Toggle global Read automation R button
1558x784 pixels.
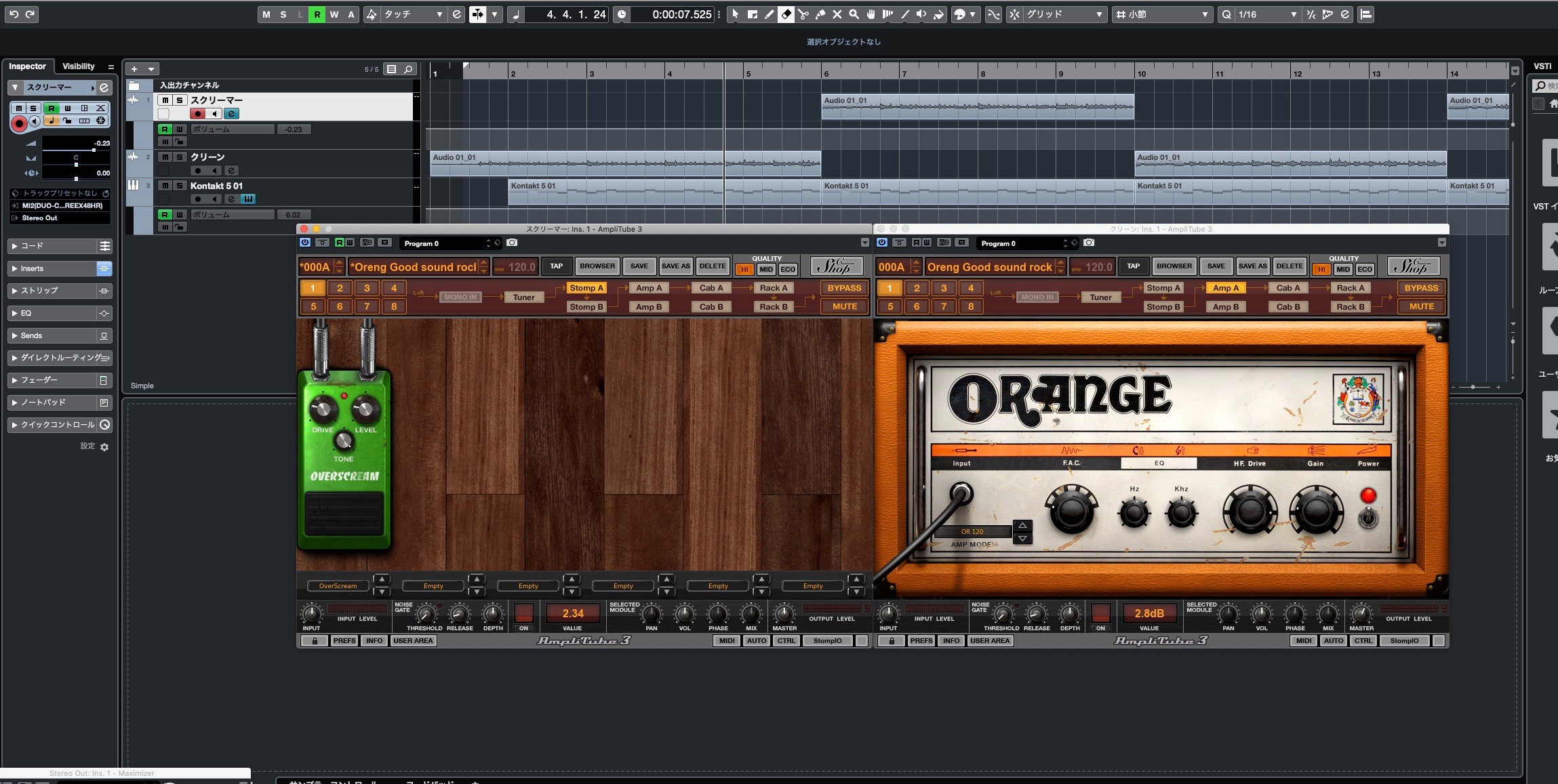pyautogui.click(x=317, y=14)
